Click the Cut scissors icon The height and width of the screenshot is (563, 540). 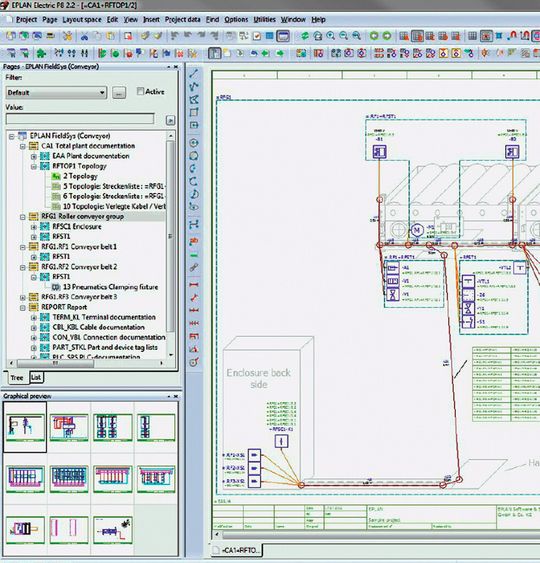click(x=84, y=36)
